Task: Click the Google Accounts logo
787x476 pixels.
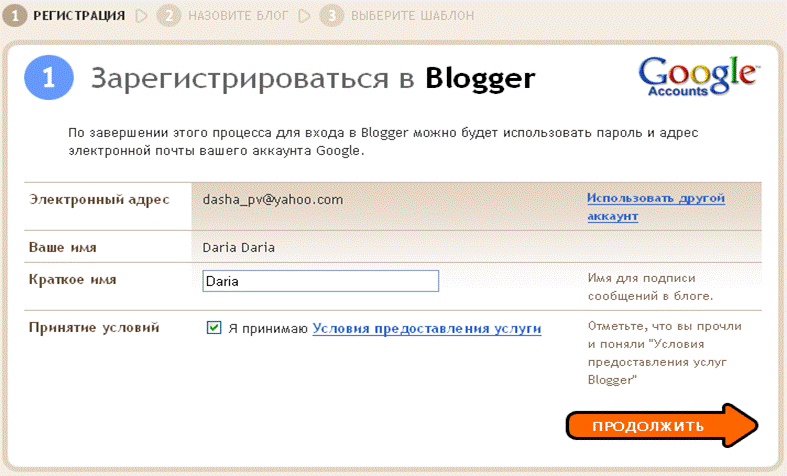Action: click(699, 76)
